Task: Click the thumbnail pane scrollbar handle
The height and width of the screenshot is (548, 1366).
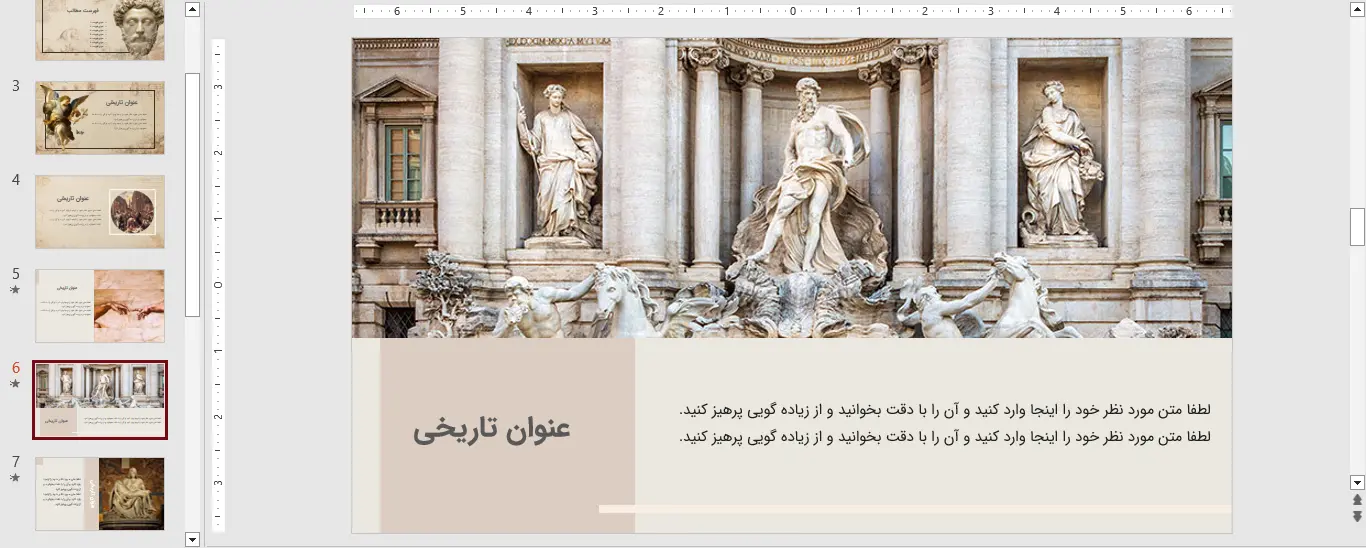Action: pyautogui.click(x=193, y=194)
